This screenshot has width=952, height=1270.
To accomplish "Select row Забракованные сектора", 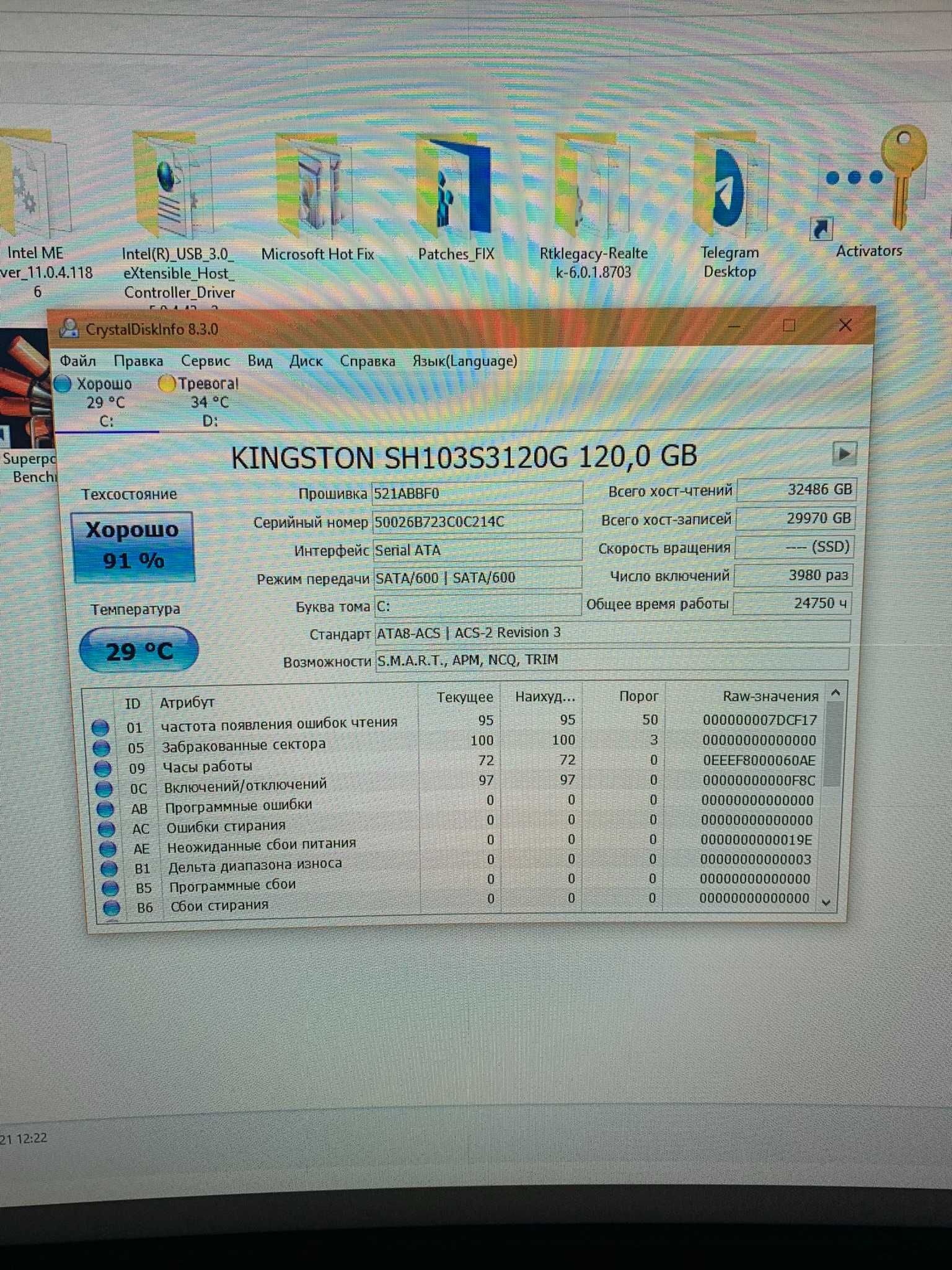I will click(459, 744).
